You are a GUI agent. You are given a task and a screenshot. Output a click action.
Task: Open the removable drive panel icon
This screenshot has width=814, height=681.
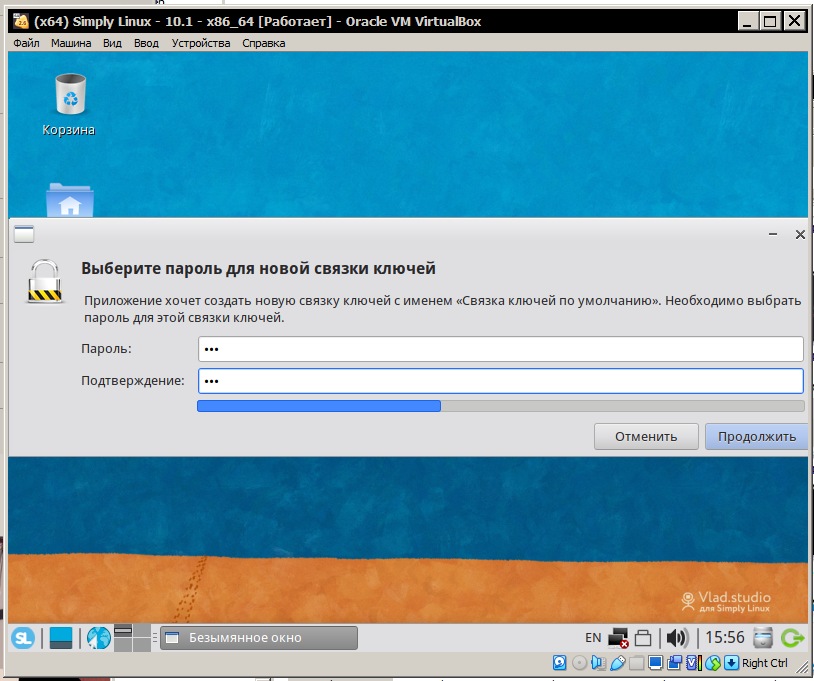coord(763,638)
